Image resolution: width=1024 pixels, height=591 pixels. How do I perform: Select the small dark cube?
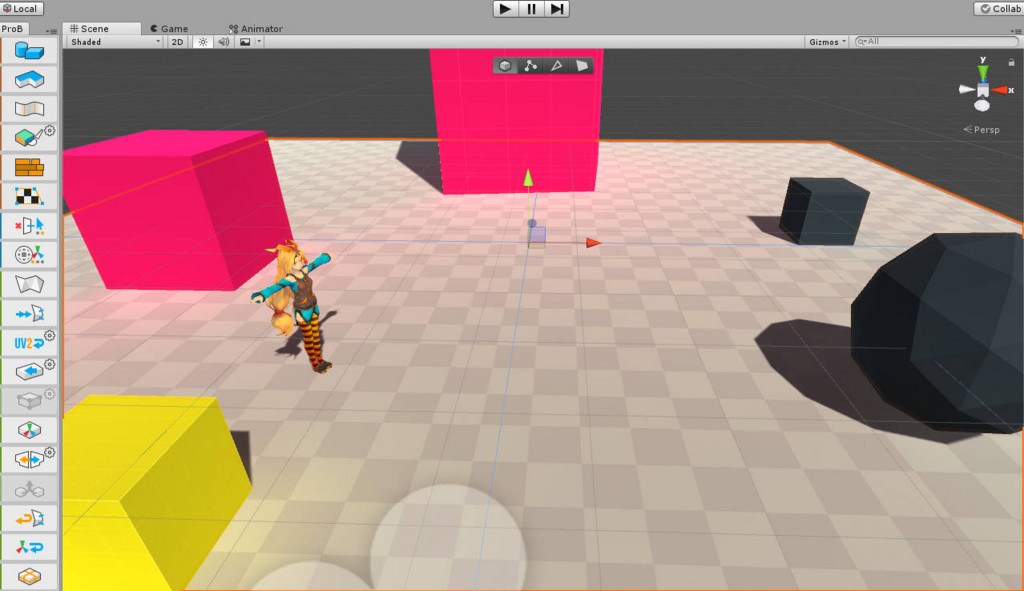[824, 210]
